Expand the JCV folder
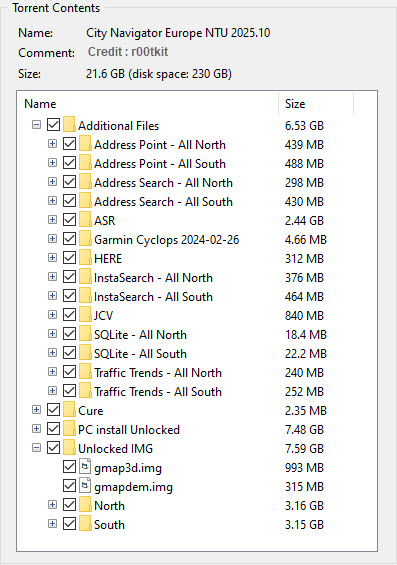 52,315
